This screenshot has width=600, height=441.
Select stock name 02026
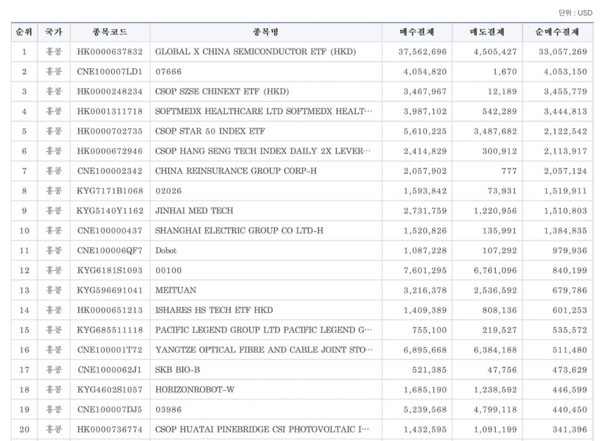[168, 191]
